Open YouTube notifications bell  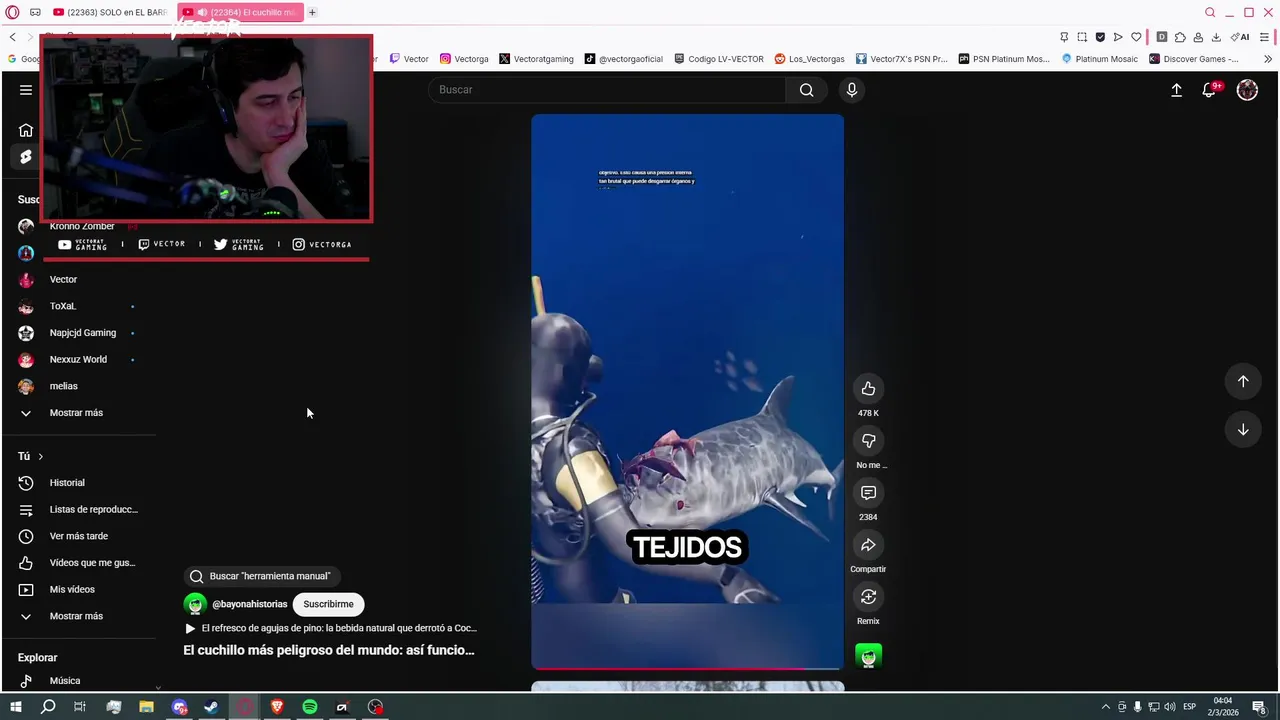pyautogui.click(x=1210, y=90)
